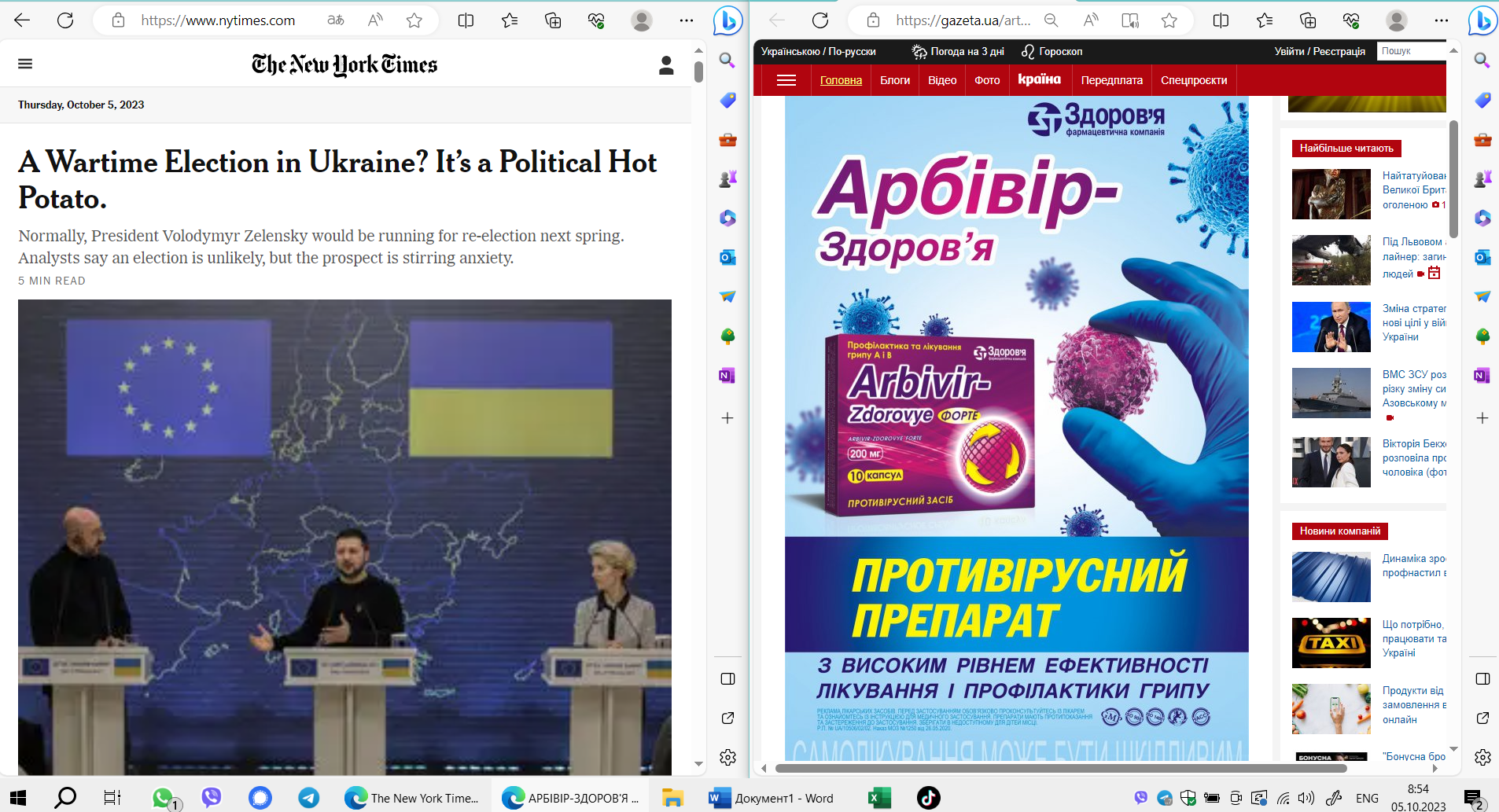Image resolution: width=1499 pixels, height=812 pixels.
Task: Open Bing Copilot in the left browser window
Action: click(x=727, y=21)
